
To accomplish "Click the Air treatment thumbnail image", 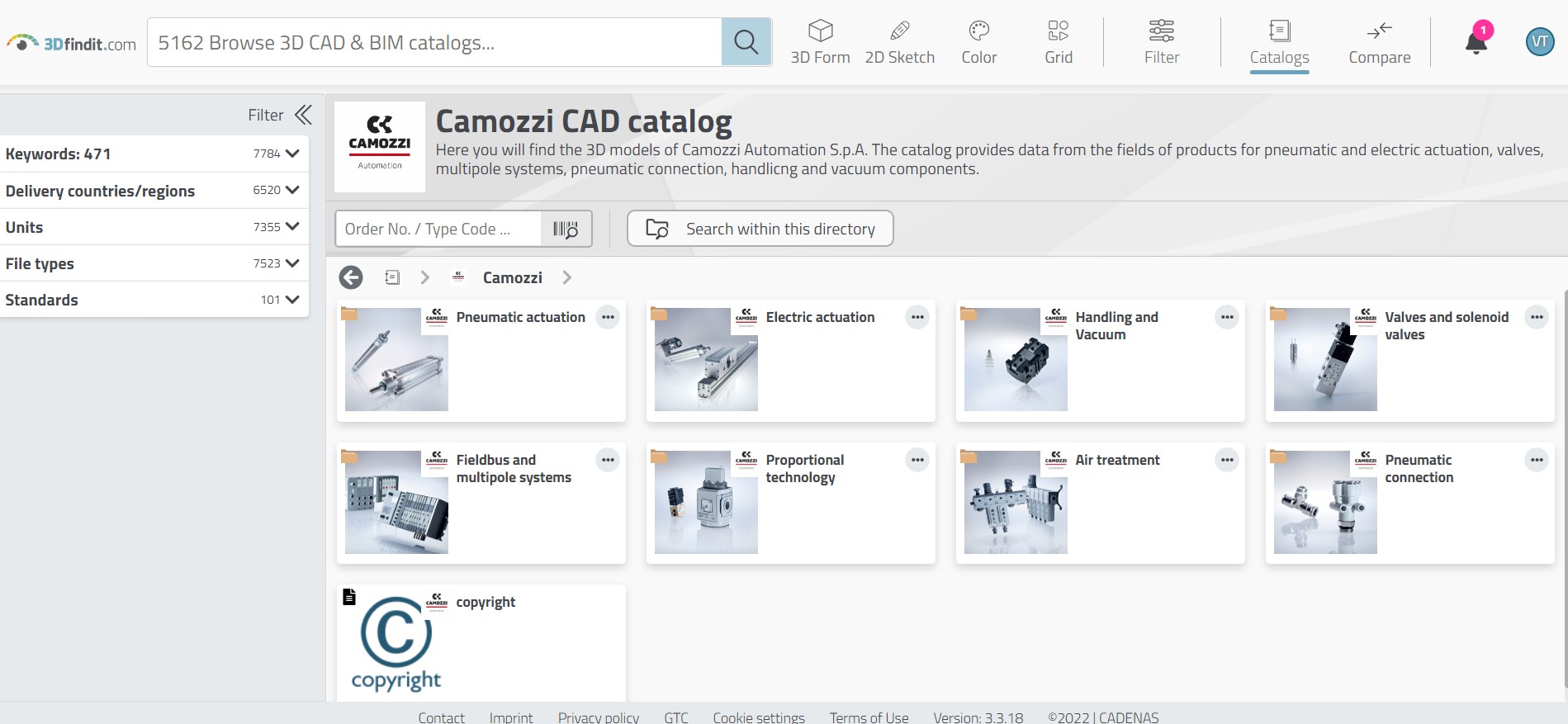I will click(1016, 502).
